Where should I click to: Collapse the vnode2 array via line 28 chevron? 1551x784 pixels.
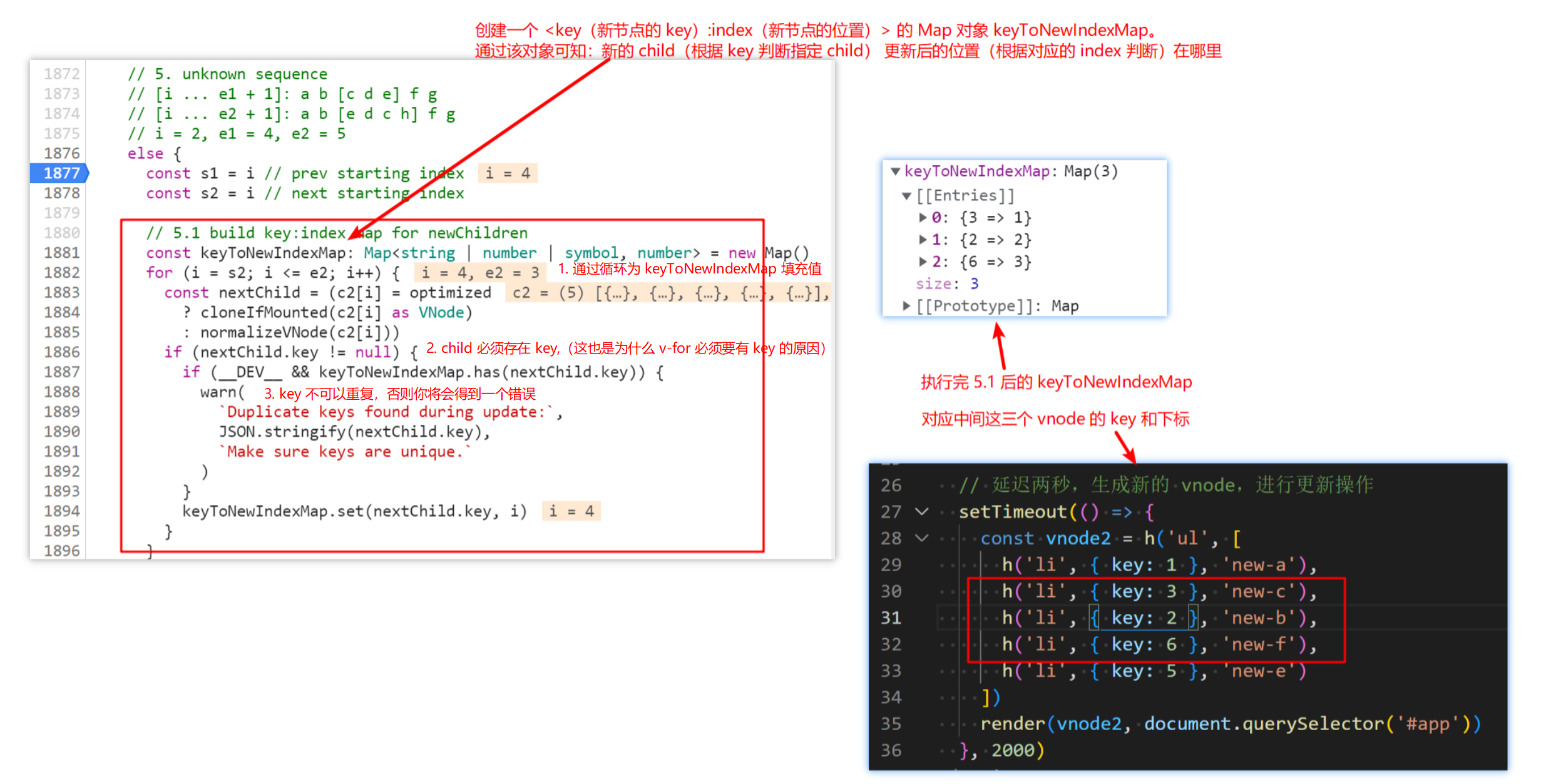(922, 538)
